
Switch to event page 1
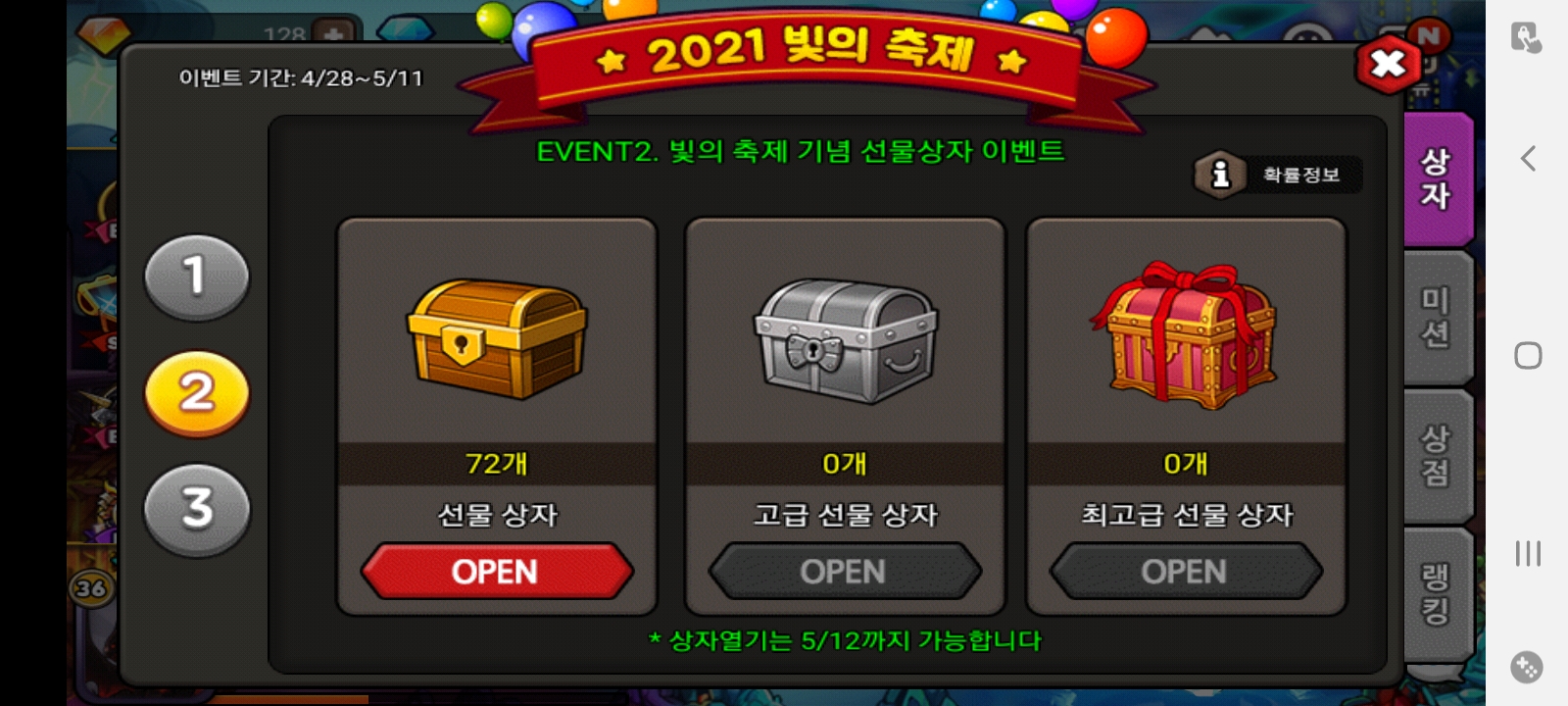coord(197,277)
